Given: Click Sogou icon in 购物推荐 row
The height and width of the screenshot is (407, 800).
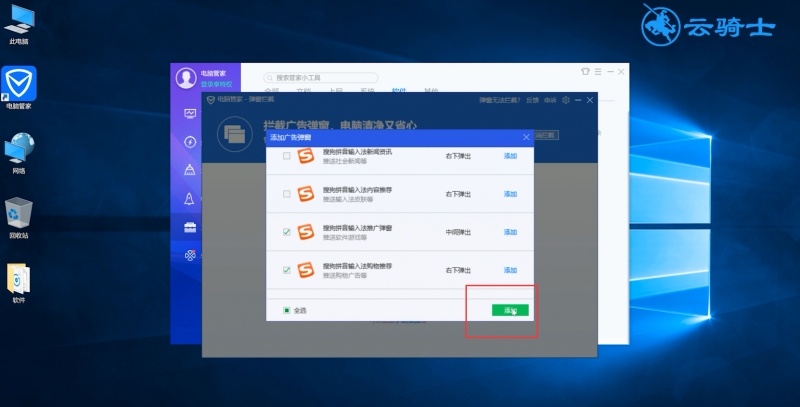Looking at the screenshot, I should pos(306,270).
